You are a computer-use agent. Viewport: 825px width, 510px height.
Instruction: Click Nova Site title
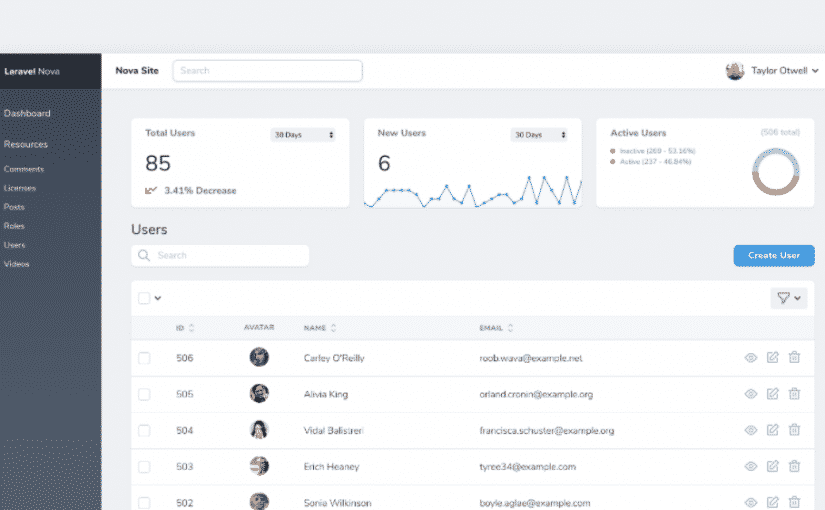(x=137, y=71)
